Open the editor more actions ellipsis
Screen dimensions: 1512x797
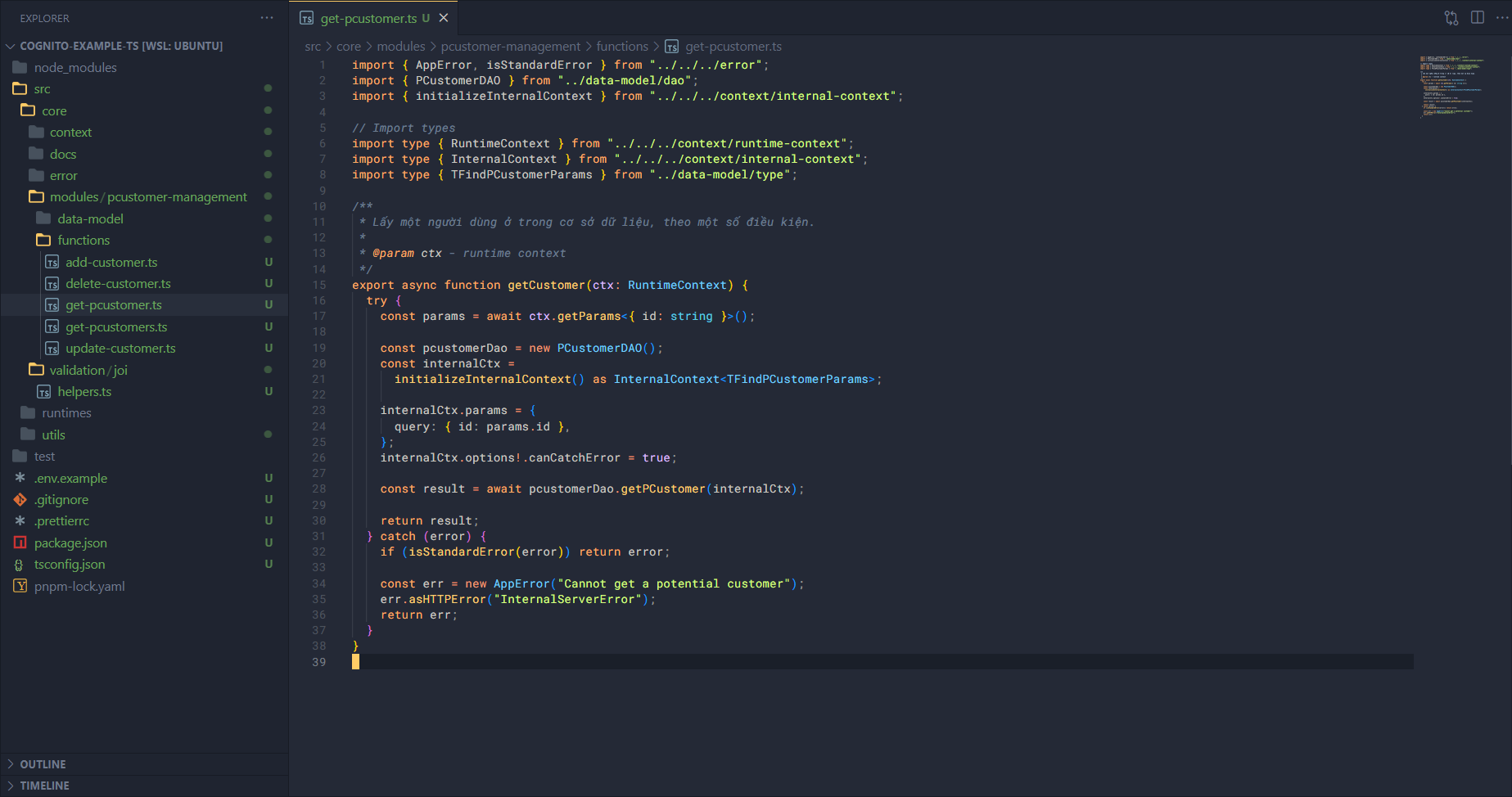pos(1501,18)
